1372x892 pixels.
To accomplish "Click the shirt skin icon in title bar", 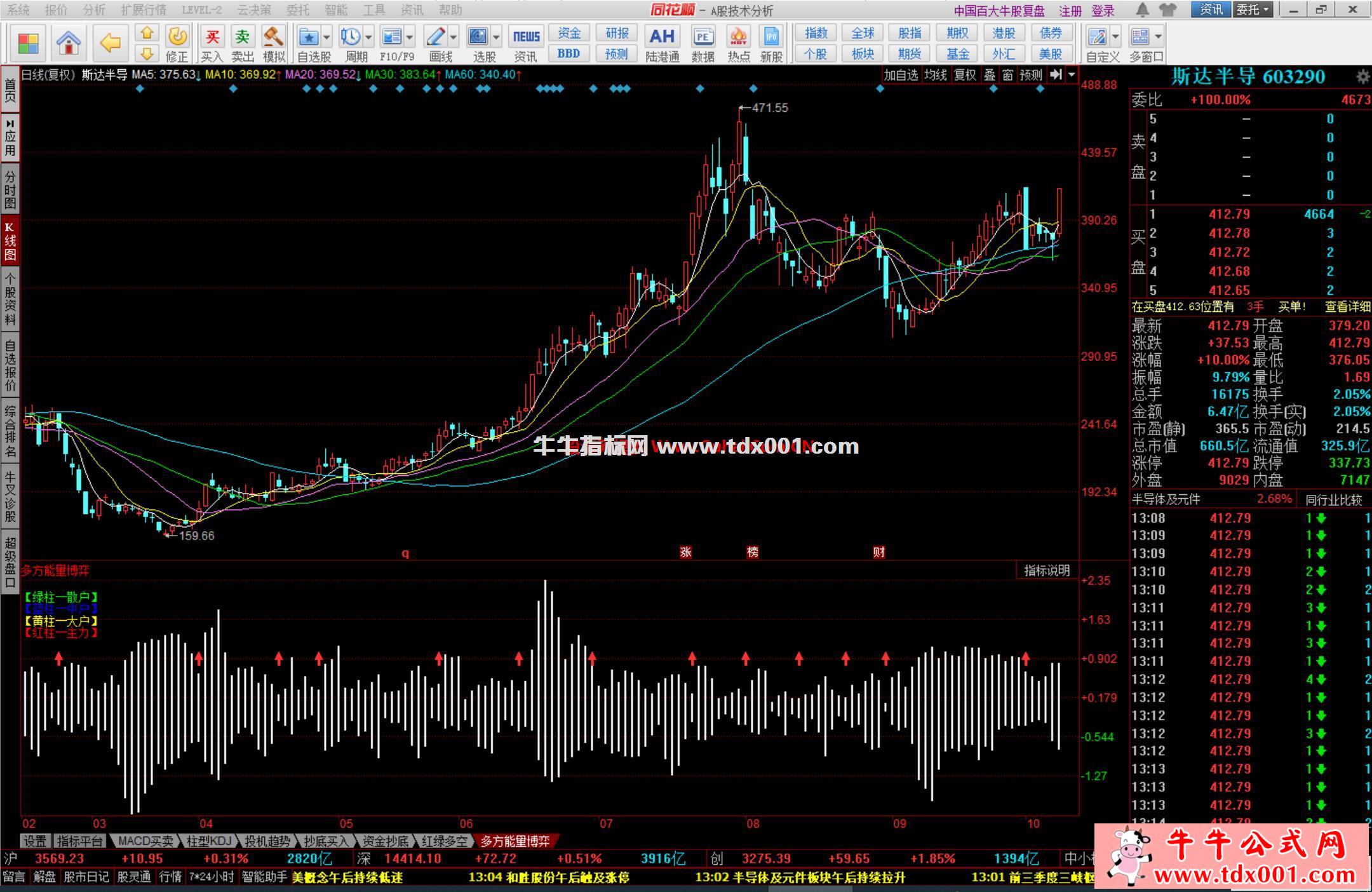I will pyautogui.click(x=1167, y=10).
